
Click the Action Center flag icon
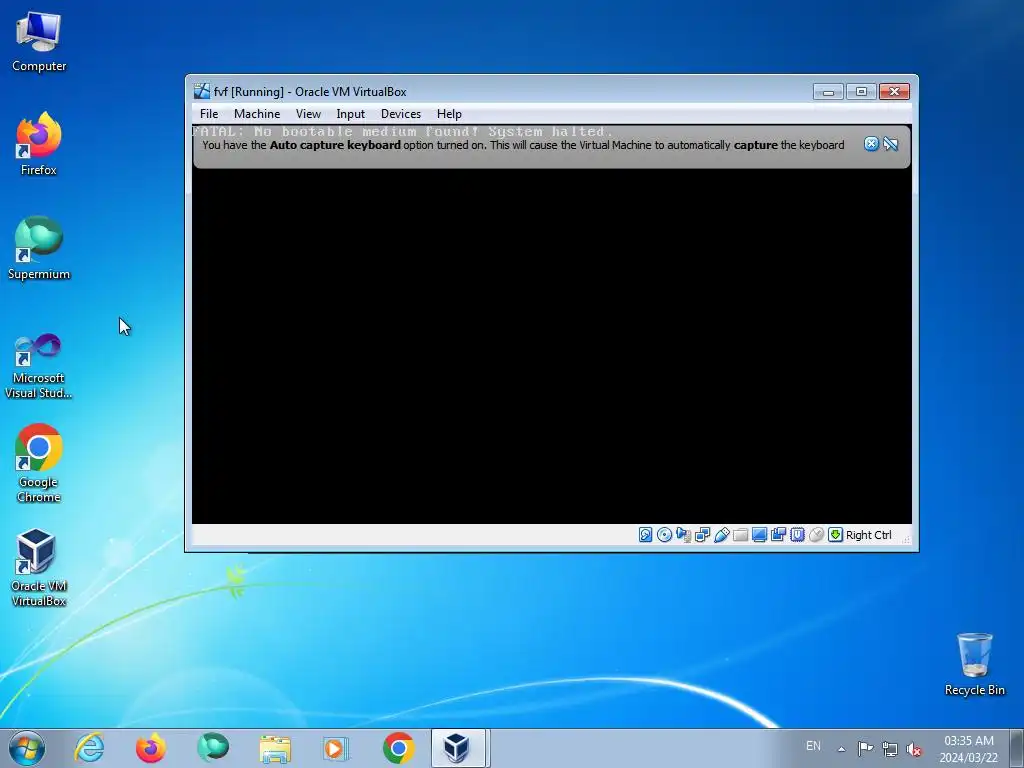click(x=865, y=748)
